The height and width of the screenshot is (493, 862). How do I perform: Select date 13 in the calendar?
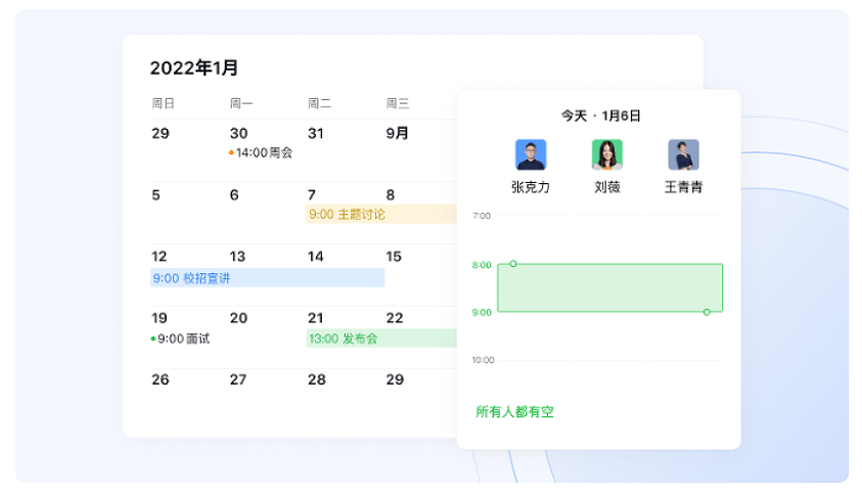click(x=238, y=257)
